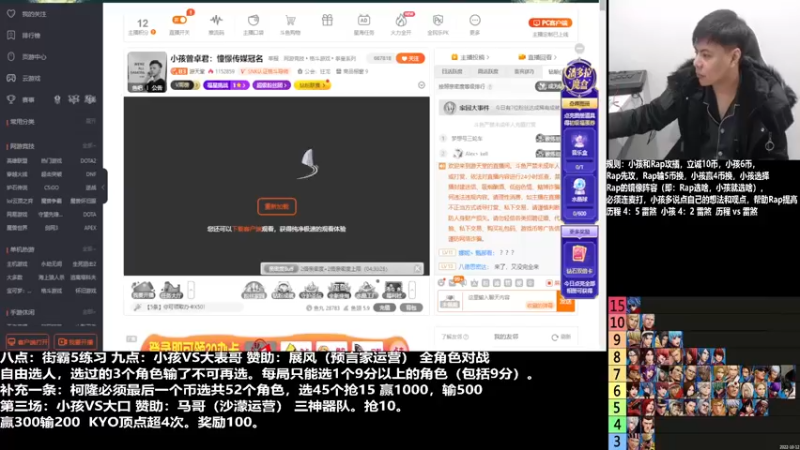Select CS:GO in sidebar categories
The width and height of the screenshot is (800, 450).
[51, 188]
